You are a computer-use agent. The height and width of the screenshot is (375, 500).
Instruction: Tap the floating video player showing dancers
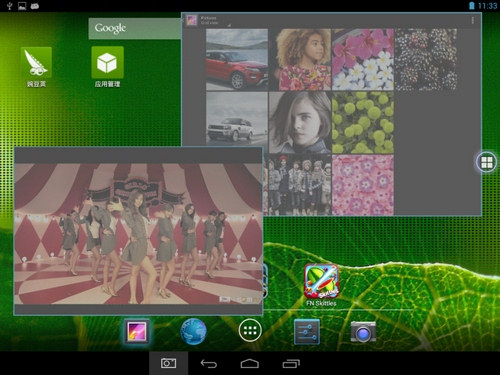coord(138,233)
